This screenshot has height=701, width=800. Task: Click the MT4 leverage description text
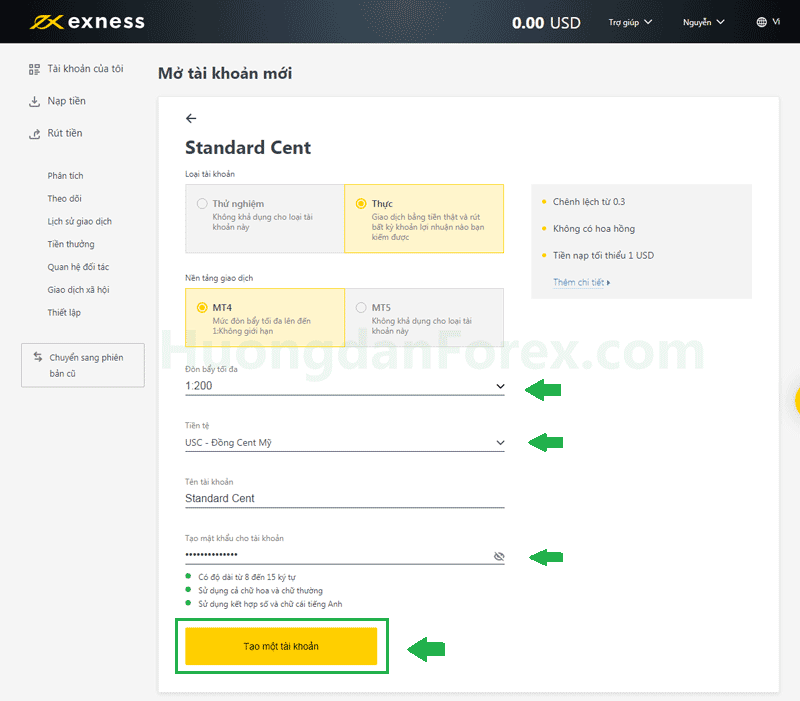[261, 326]
